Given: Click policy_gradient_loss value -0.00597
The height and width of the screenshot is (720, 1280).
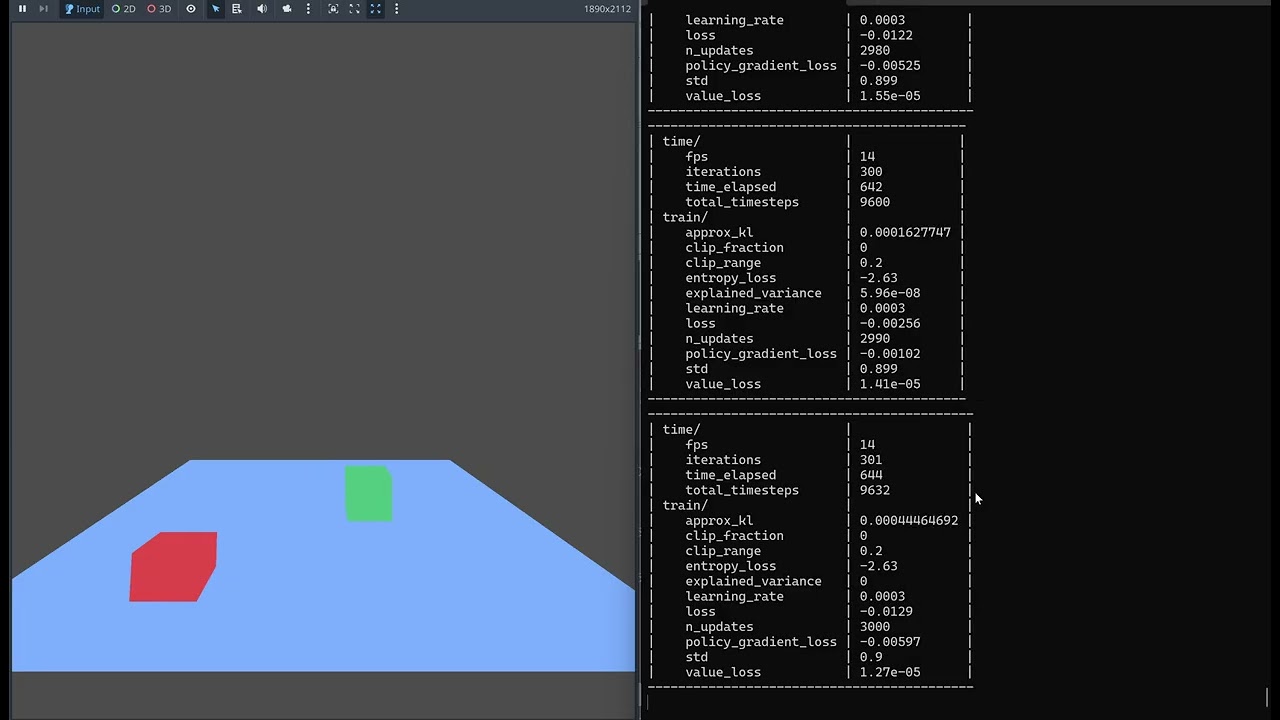Looking at the screenshot, I should (890, 642).
